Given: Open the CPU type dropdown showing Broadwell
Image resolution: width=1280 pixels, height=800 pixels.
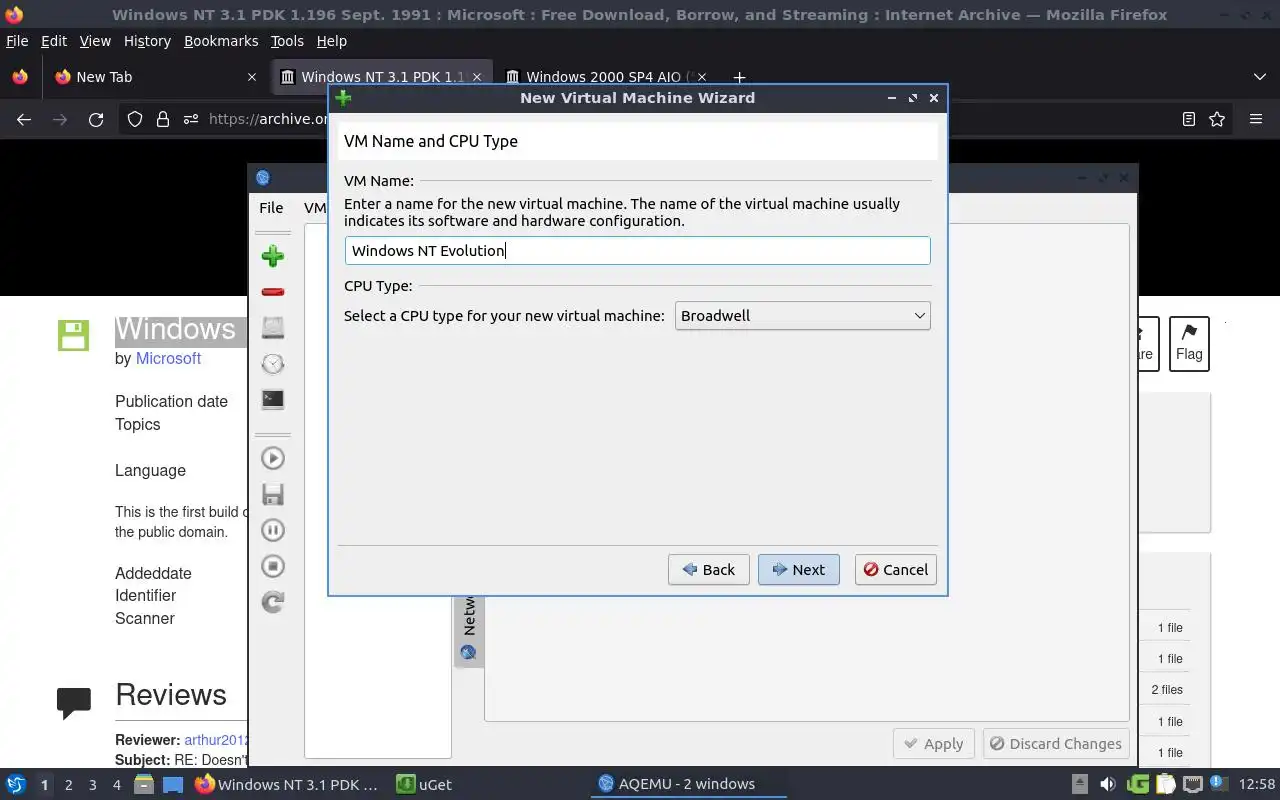Looking at the screenshot, I should (802, 316).
